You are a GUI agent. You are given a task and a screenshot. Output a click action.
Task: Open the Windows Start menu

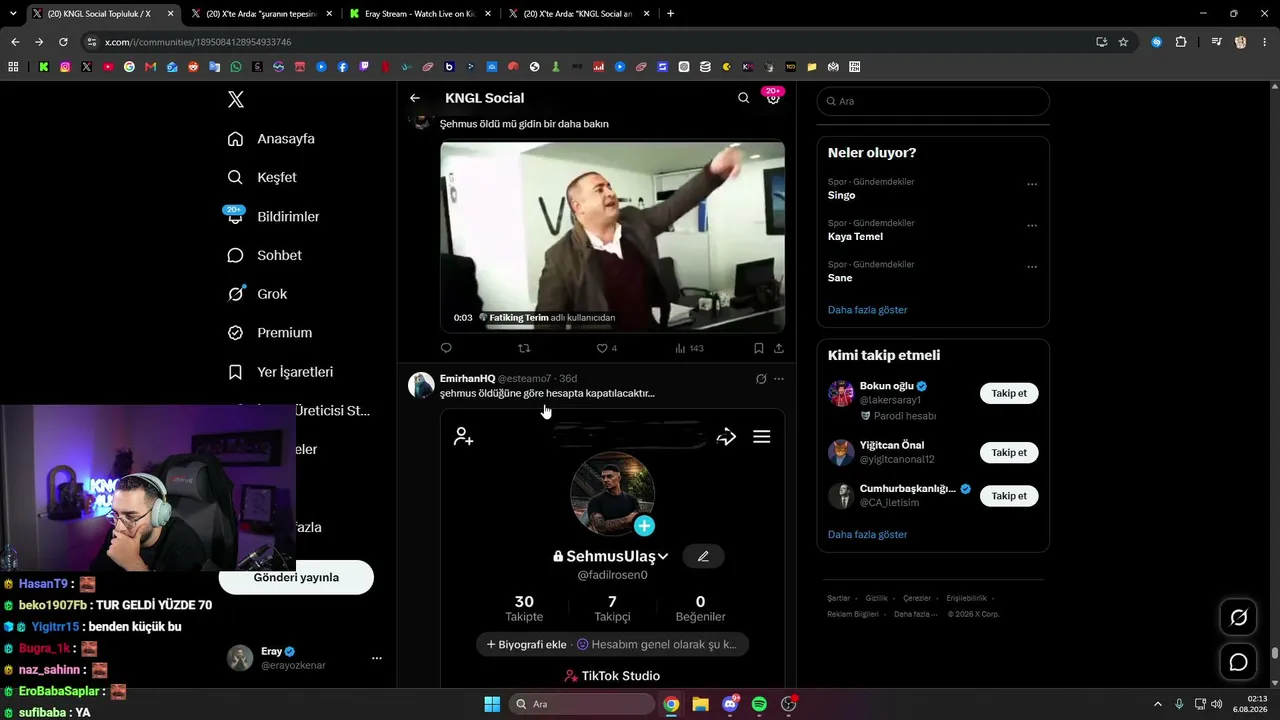tap(492, 704)
